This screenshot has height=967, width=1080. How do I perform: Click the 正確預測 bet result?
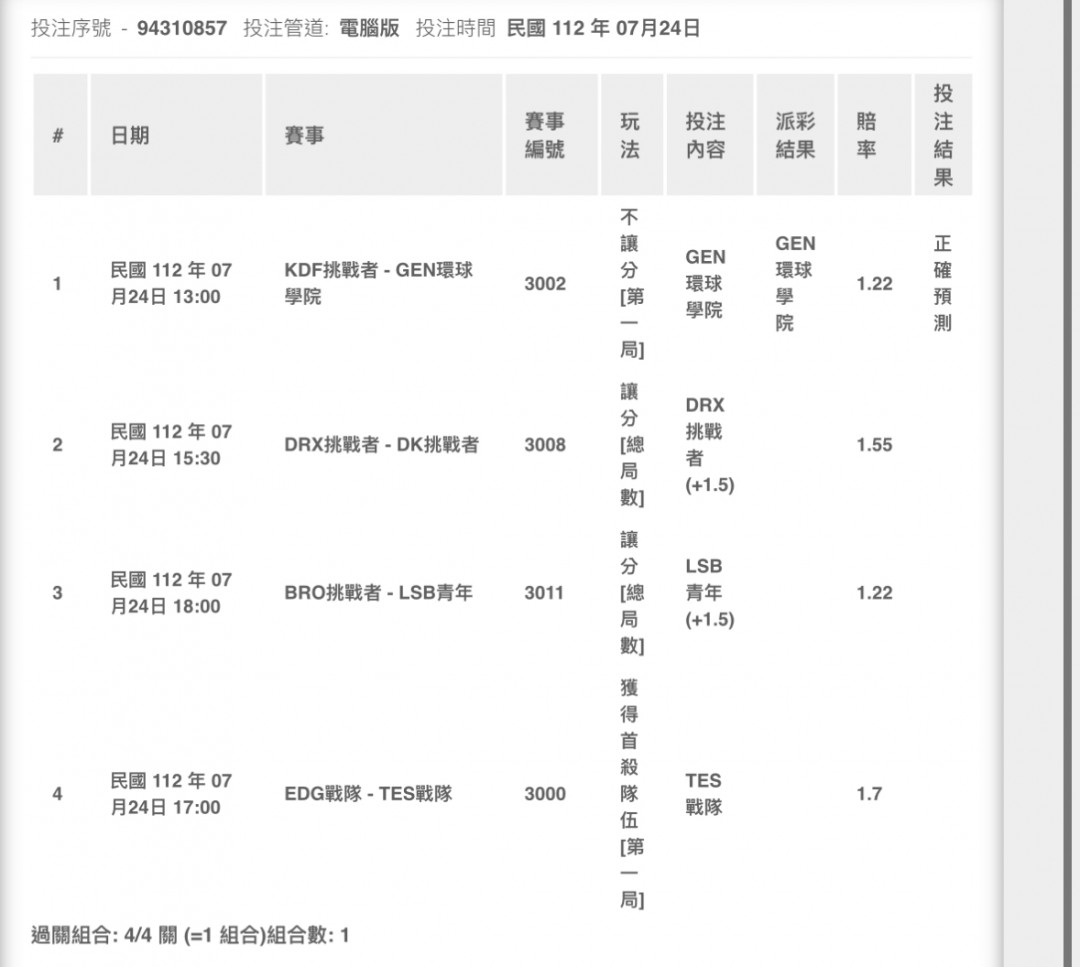click(943, 283)
